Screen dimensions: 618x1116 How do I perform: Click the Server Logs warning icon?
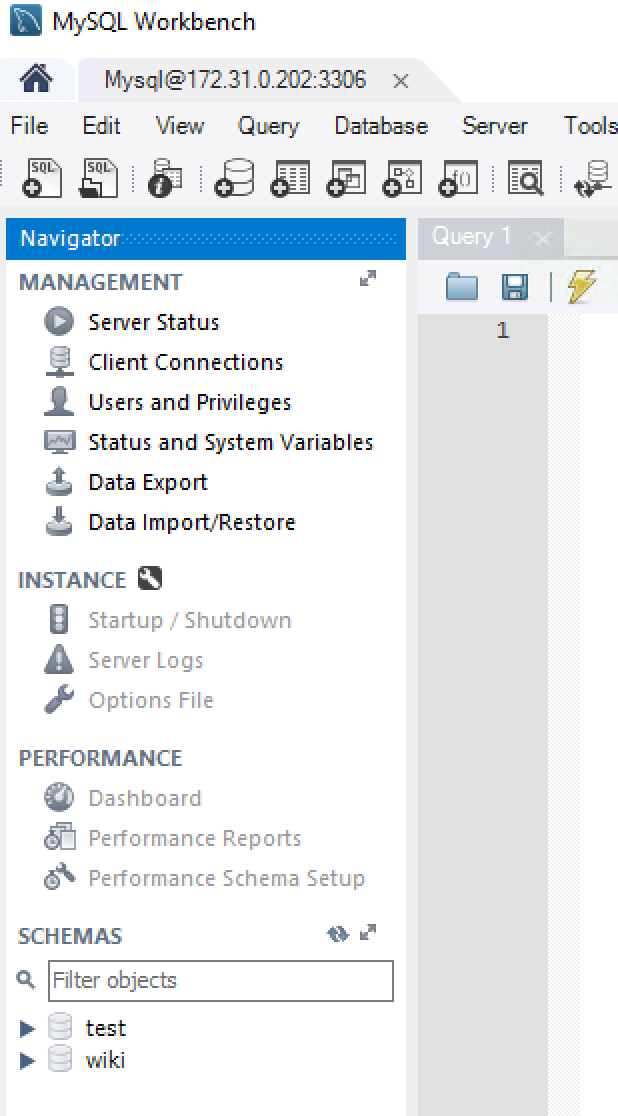58,659
